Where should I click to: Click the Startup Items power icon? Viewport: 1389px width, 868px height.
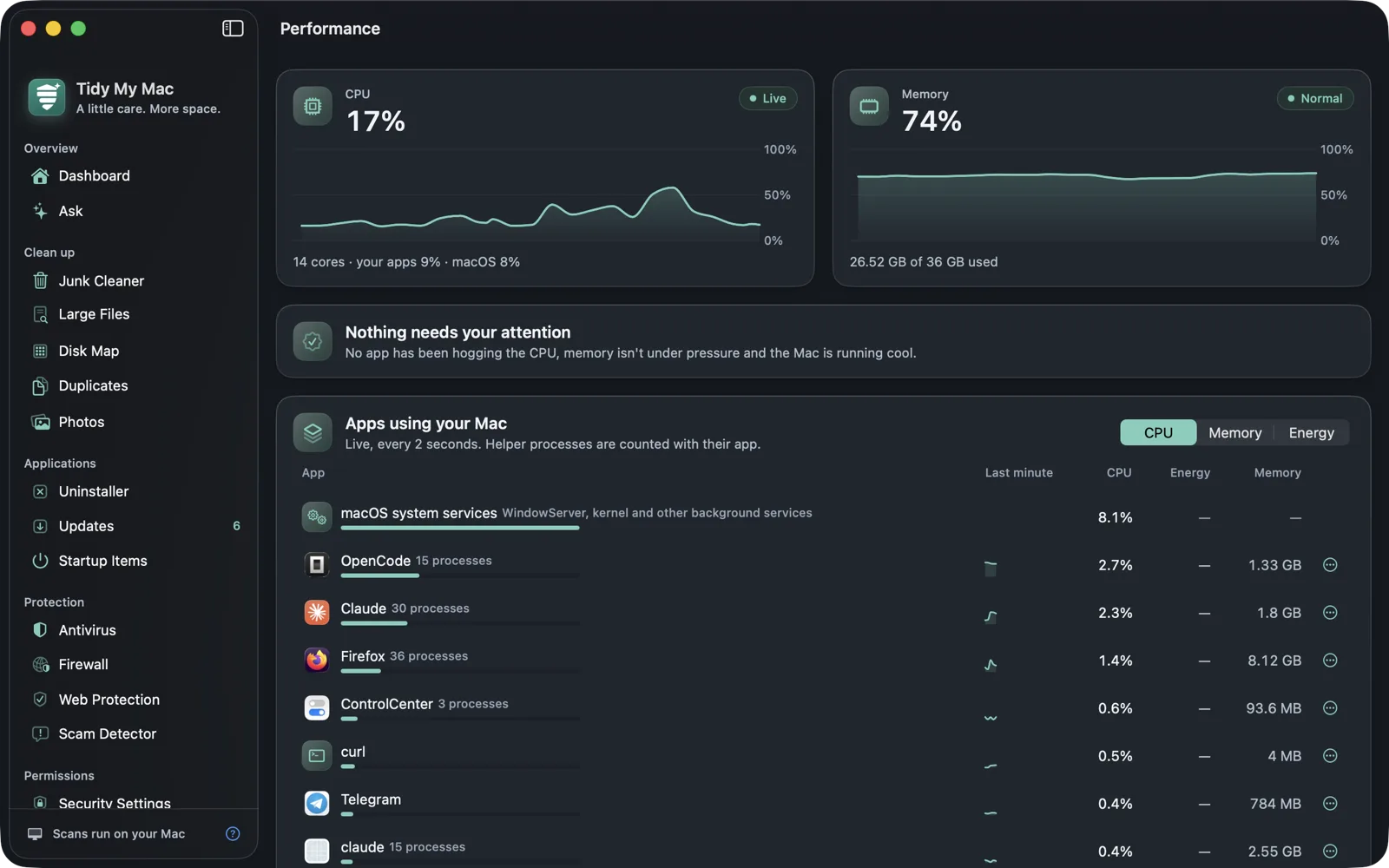pos(40,561)
